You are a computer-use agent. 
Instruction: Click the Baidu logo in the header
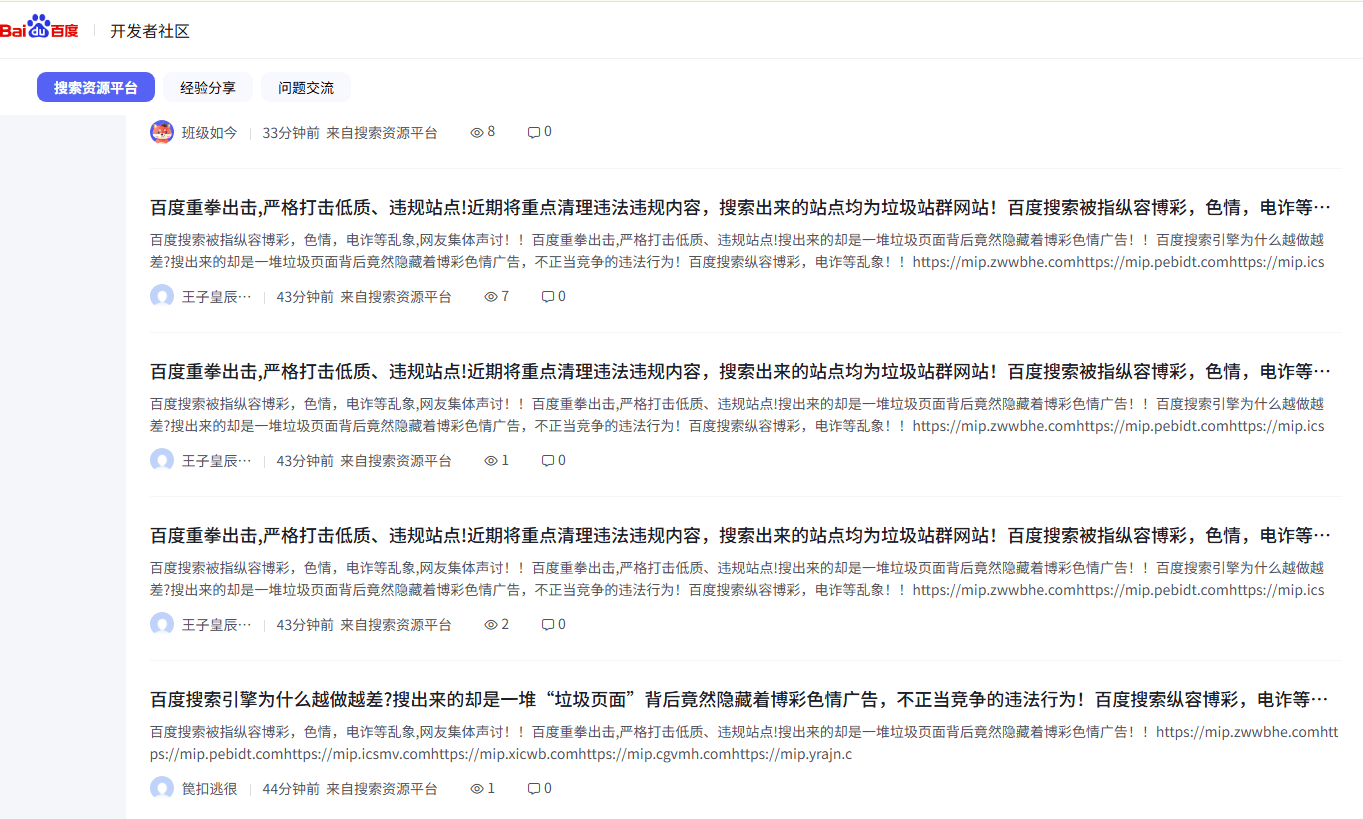pyautogui.click(x=40, y=27)
